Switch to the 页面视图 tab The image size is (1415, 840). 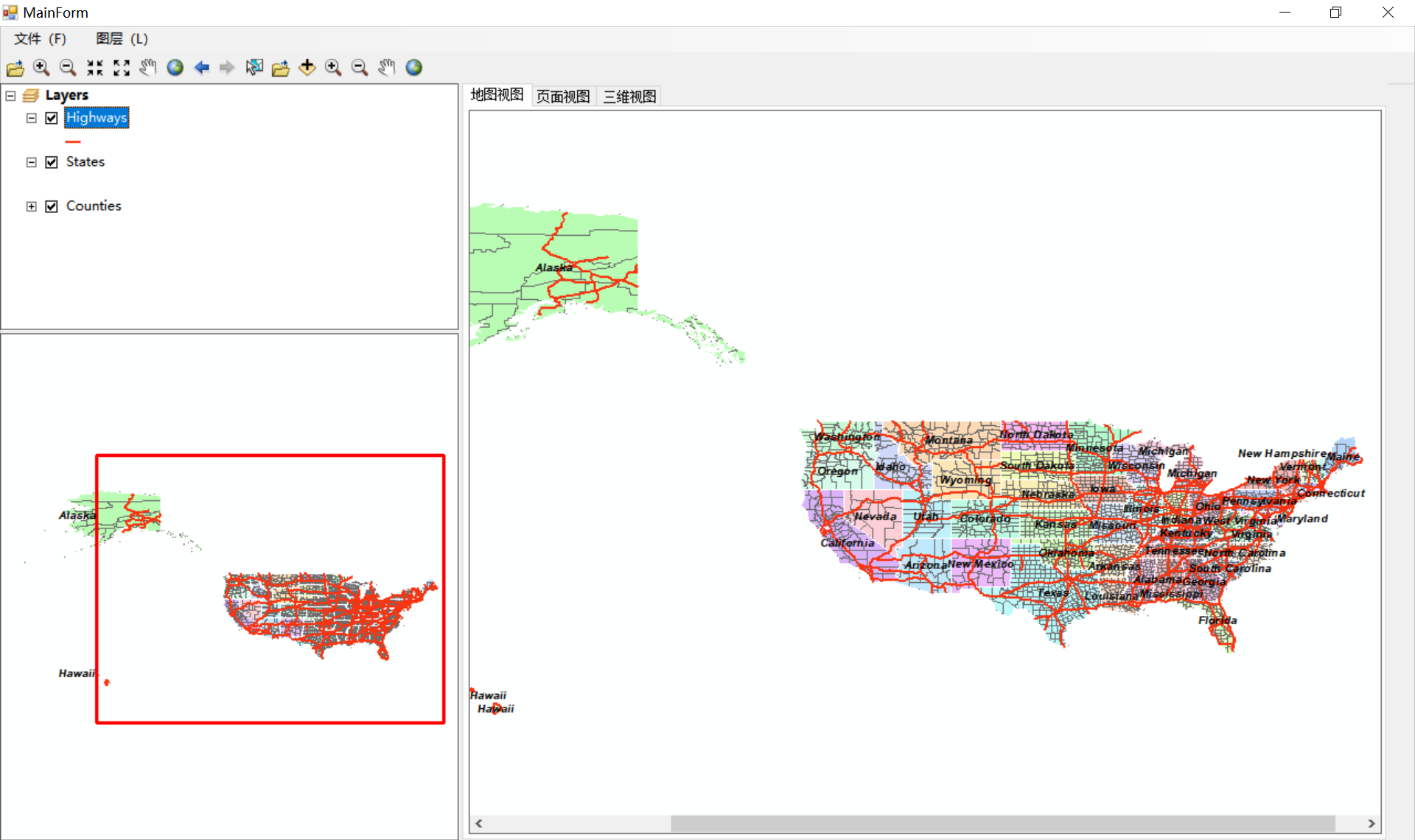pos(562,95)
